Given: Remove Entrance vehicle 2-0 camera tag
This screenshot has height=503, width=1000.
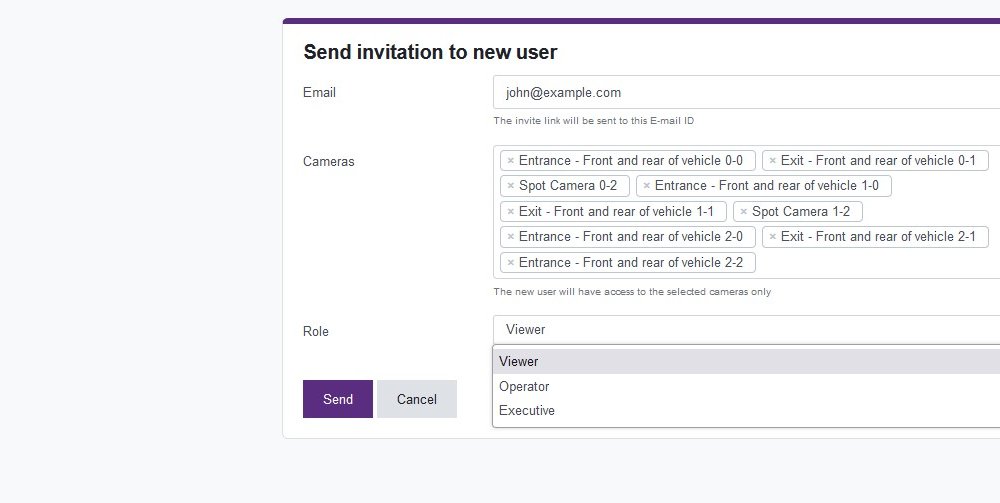Looking at the screenshot, I should click(x=510, y=237).
